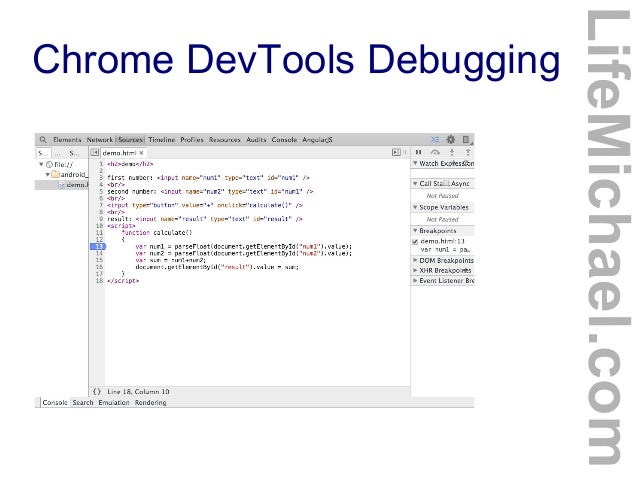Click the '<h2>demo</h2>' code line
638x479 pixels.
(130, 164)
